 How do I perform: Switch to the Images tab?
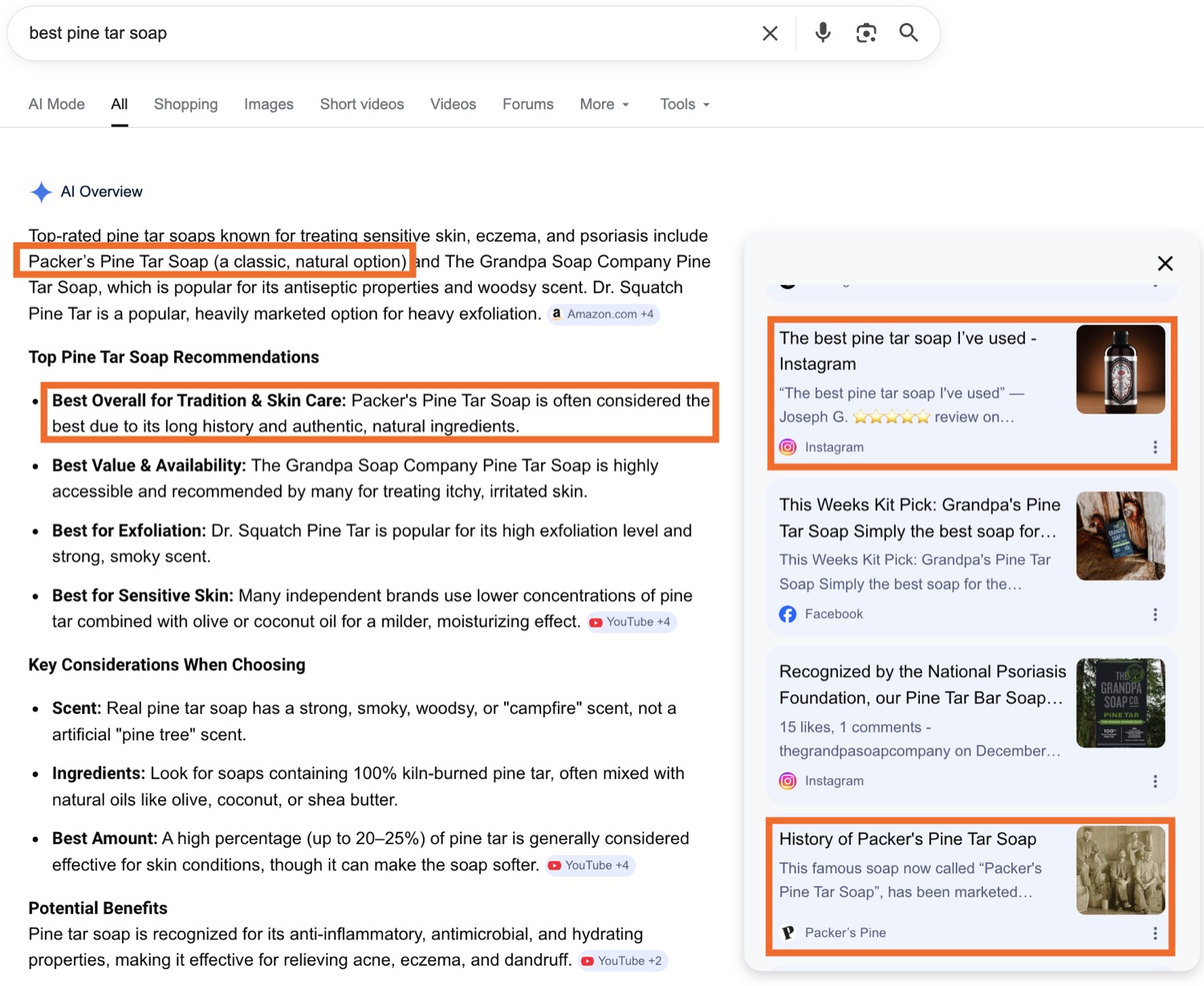click(x=269, y=104)
